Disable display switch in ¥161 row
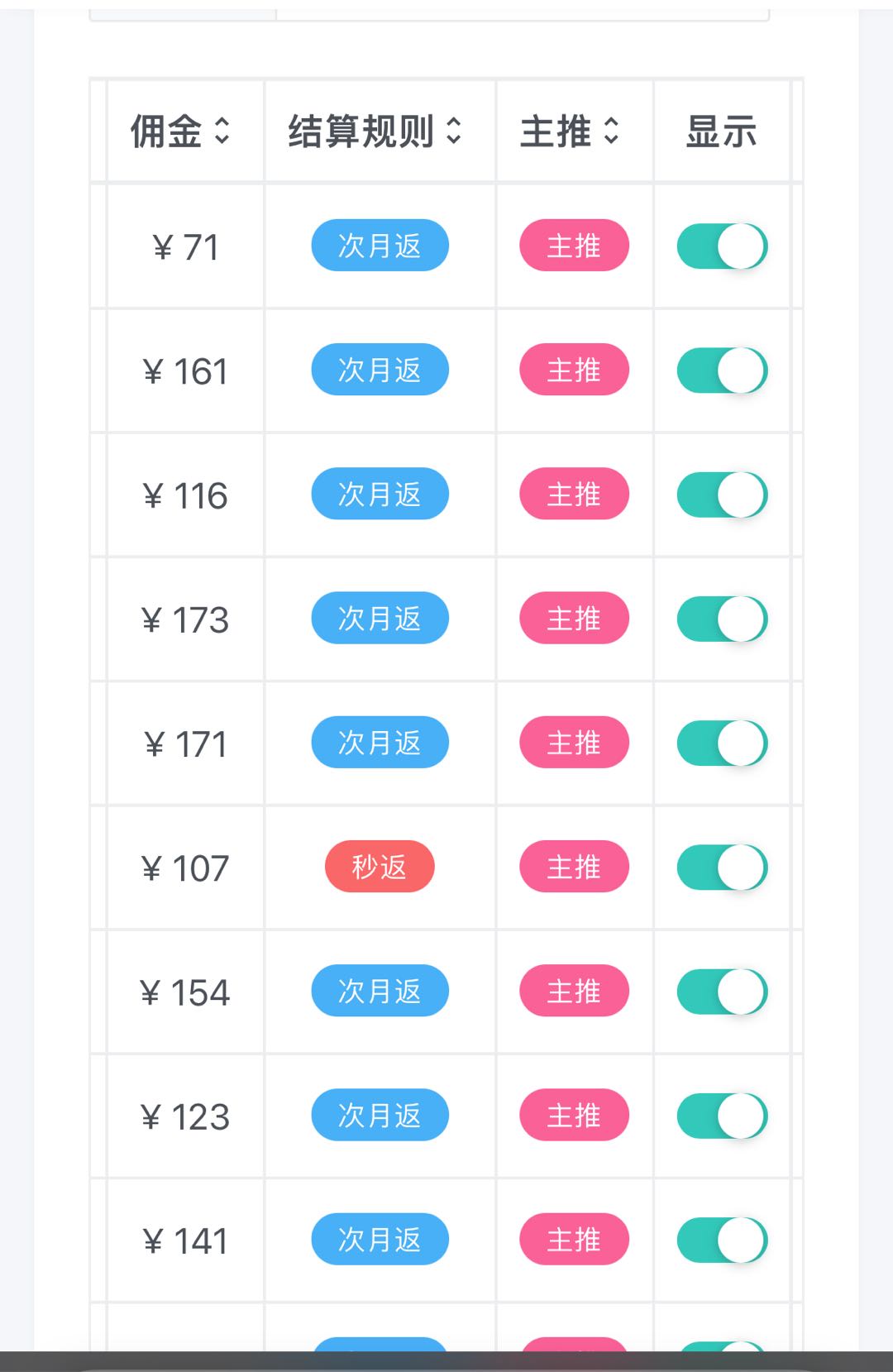The height and width of the screenshot is (1372, 893). coord(722,370)
